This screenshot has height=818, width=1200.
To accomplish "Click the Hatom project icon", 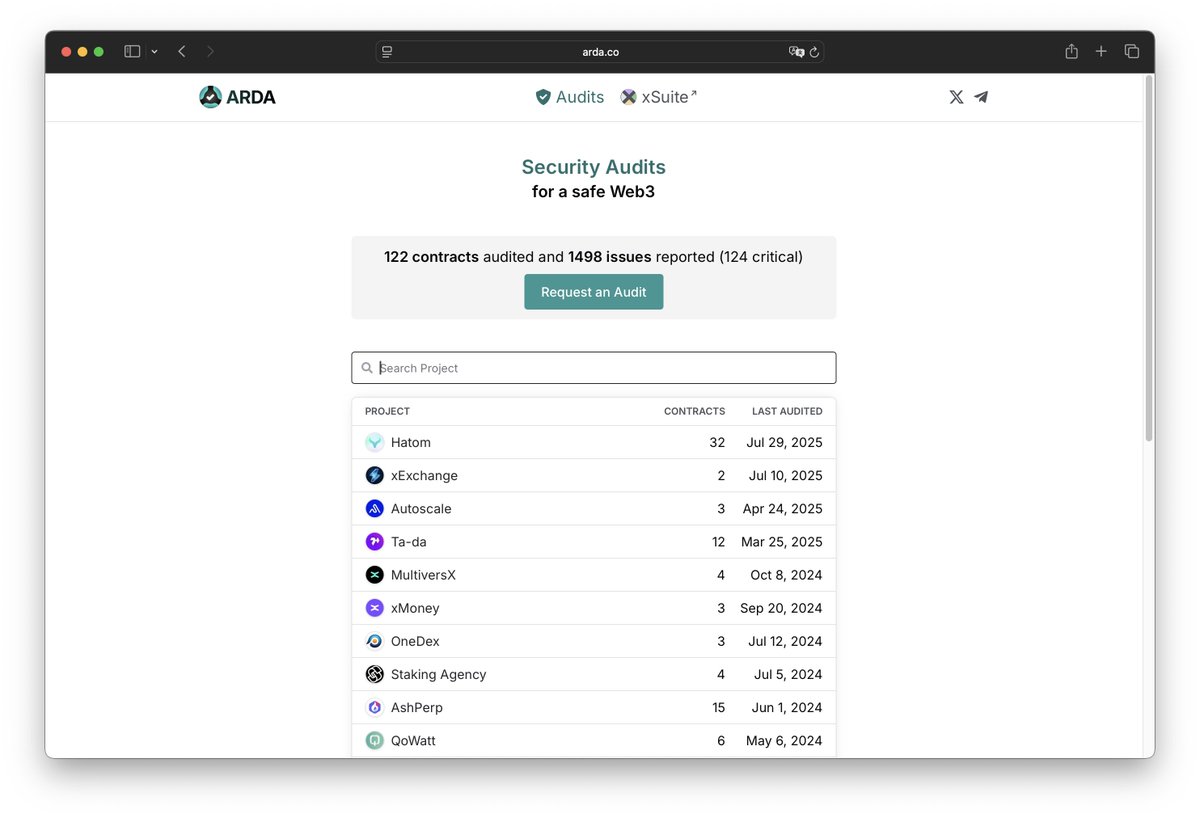I will pyautogui.click(x=375, y=442).
